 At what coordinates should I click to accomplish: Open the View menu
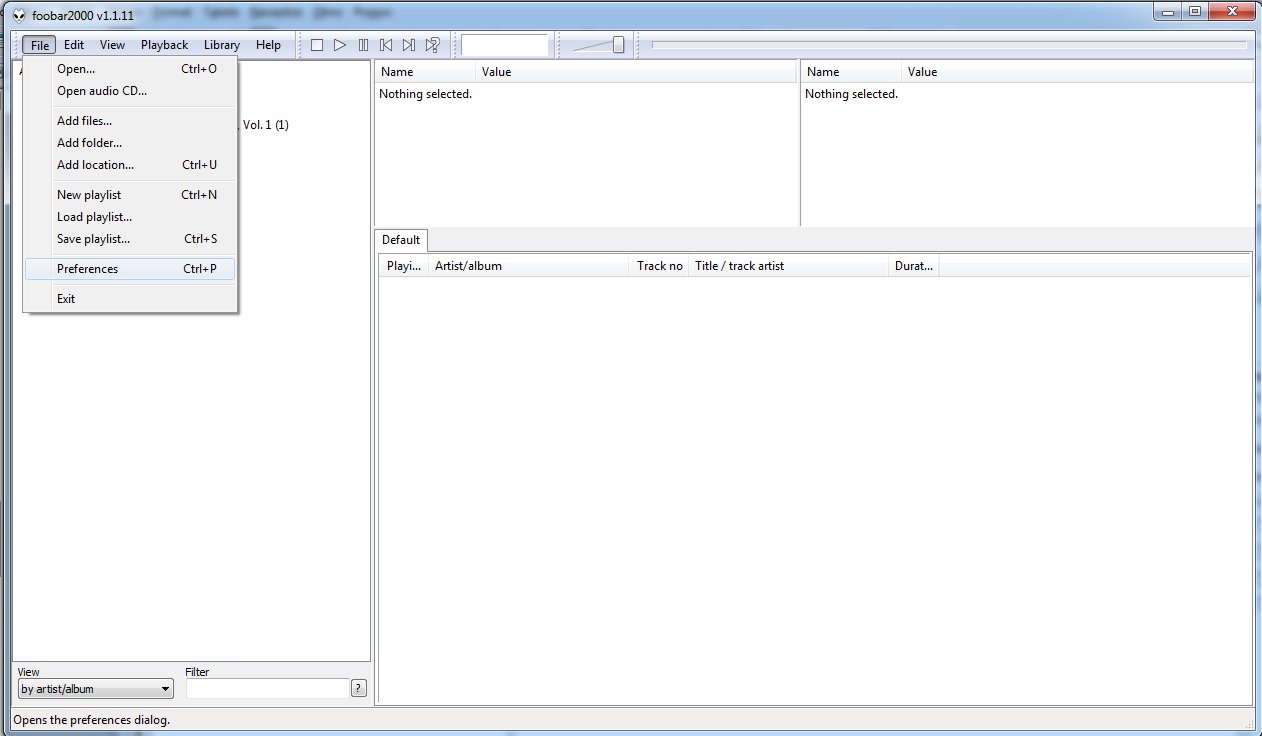coord(112,45)
